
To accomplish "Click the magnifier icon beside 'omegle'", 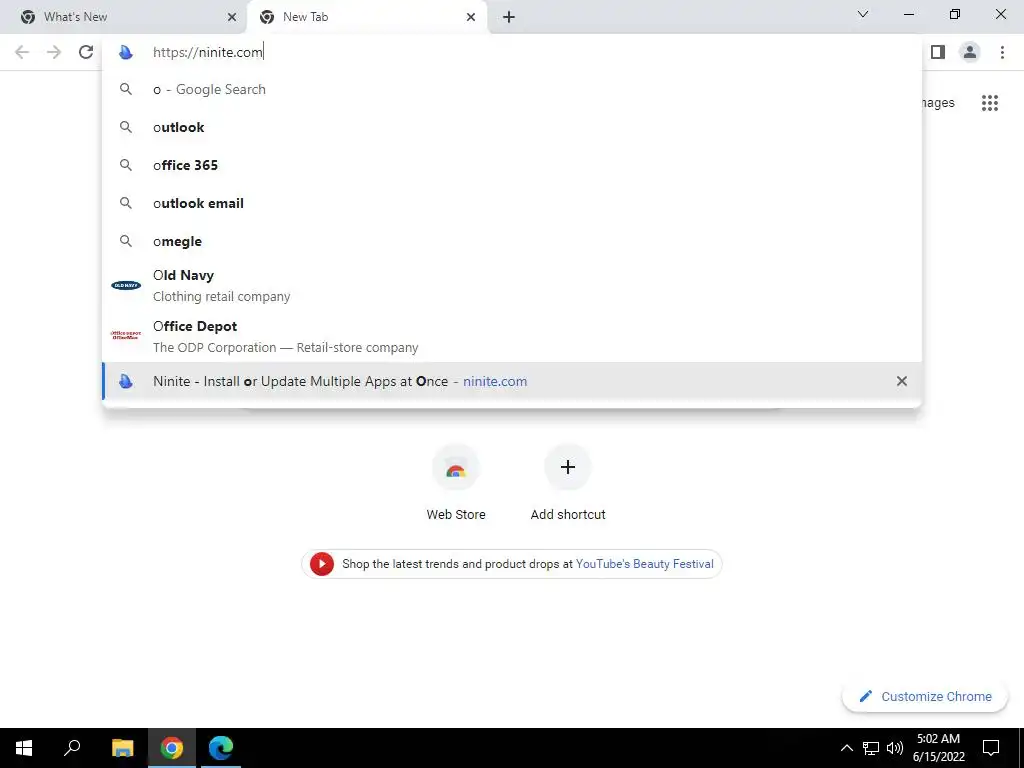I will (126, 241).
